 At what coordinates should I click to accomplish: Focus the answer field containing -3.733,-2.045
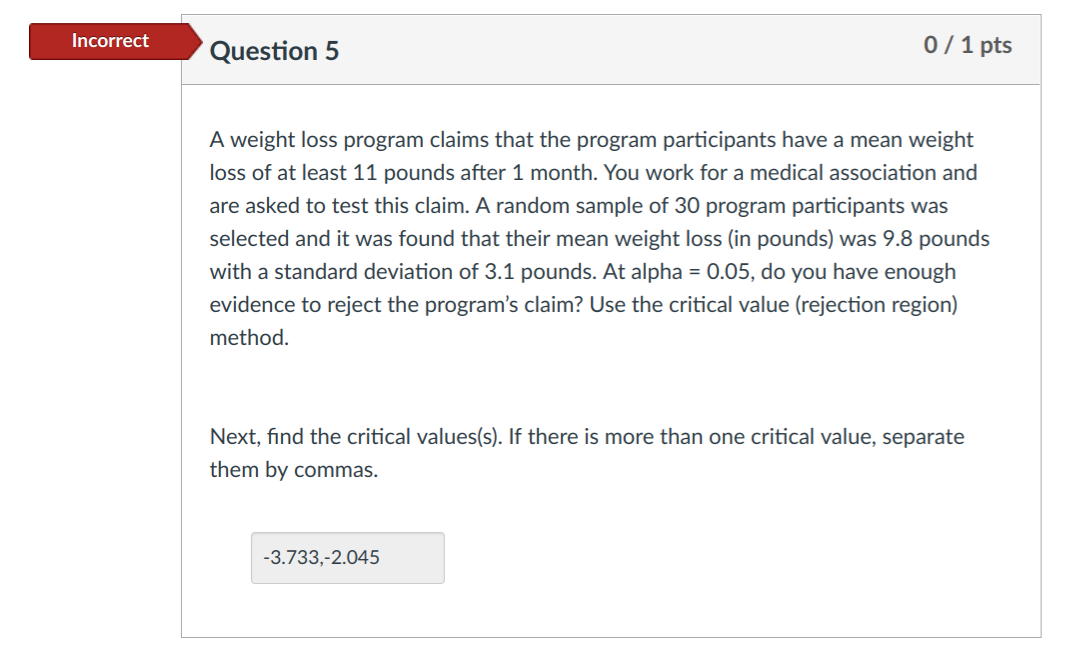pyautogui.click(x=347, y=558)
